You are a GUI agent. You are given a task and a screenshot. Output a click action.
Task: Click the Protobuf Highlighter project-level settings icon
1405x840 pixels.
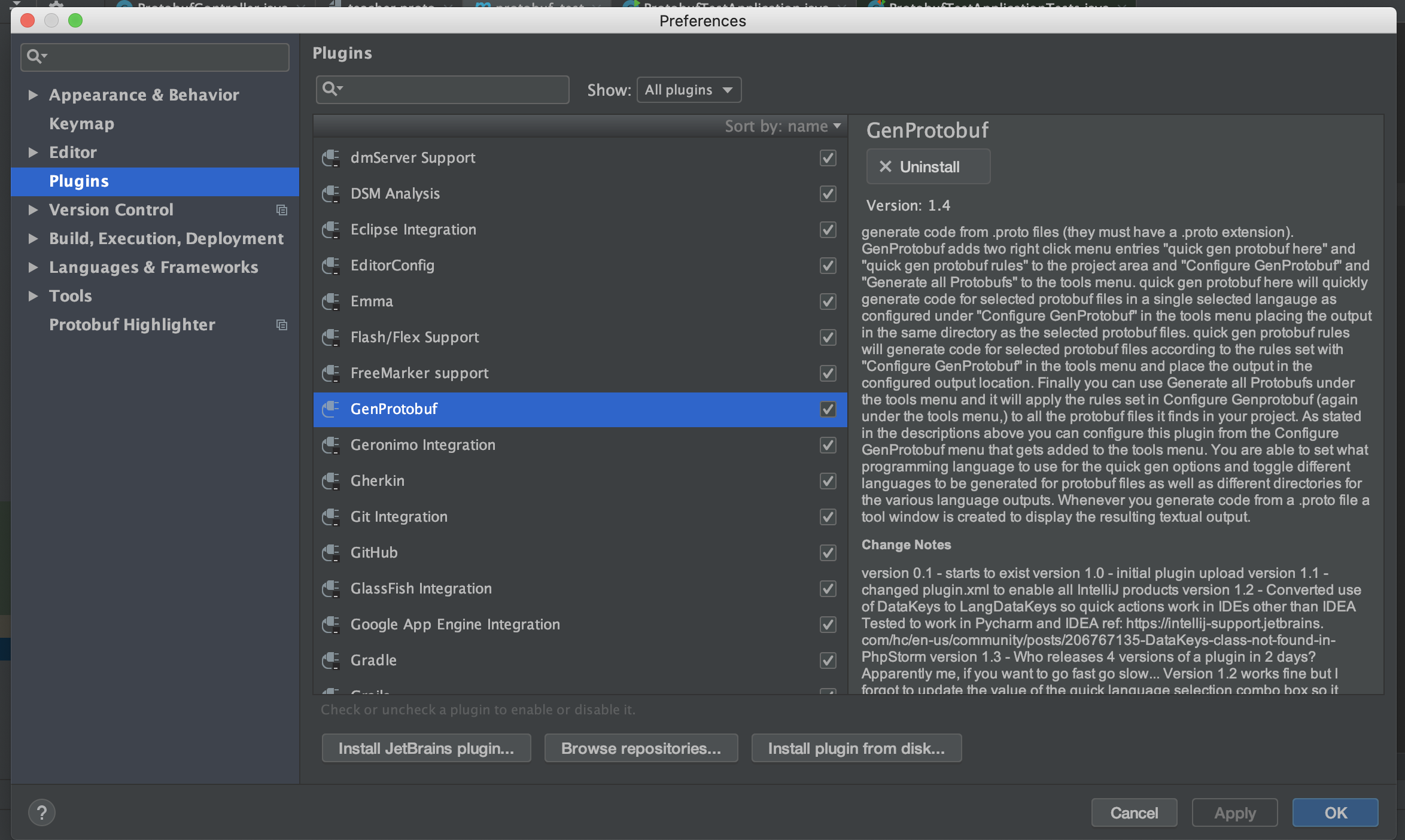point(281,325)
